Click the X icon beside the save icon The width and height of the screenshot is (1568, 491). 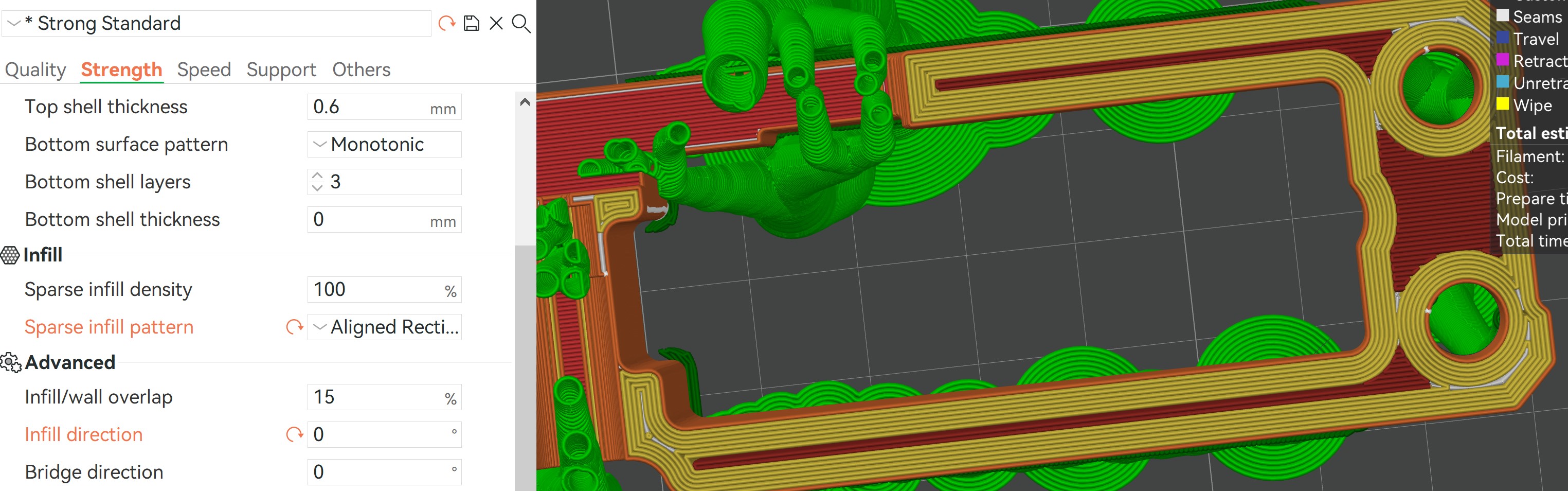[497, 23]
